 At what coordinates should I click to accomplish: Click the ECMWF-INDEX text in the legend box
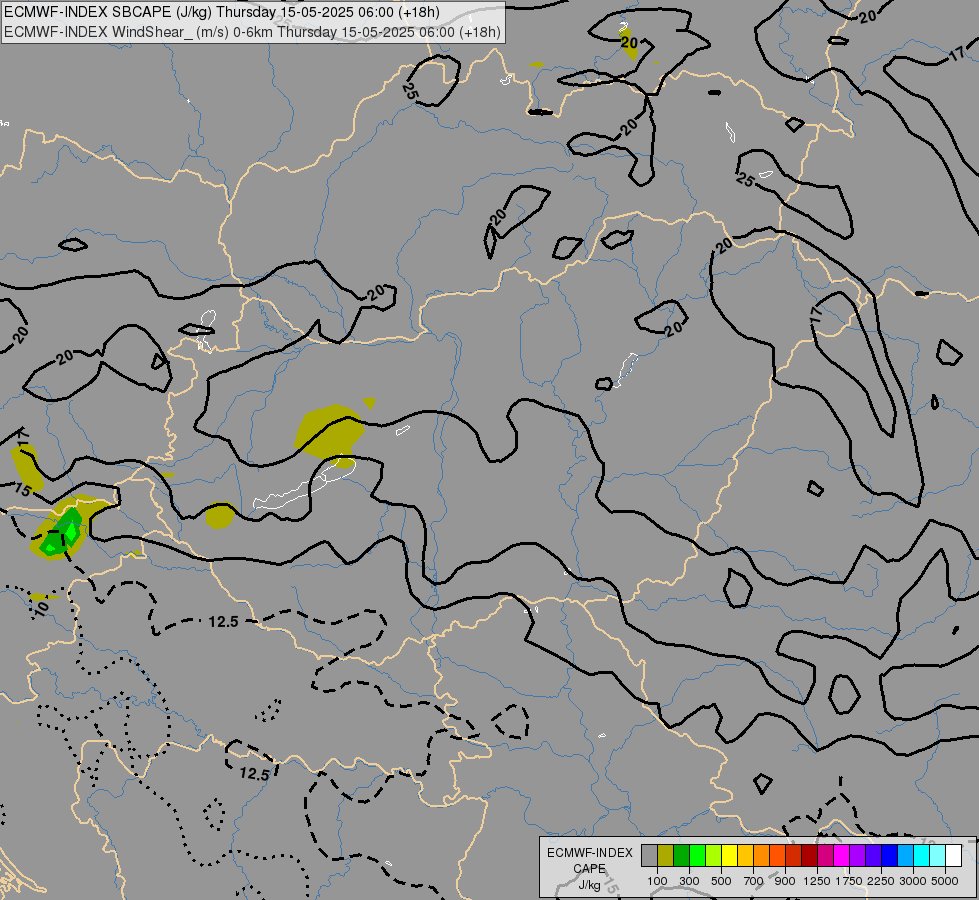(590, 853)
